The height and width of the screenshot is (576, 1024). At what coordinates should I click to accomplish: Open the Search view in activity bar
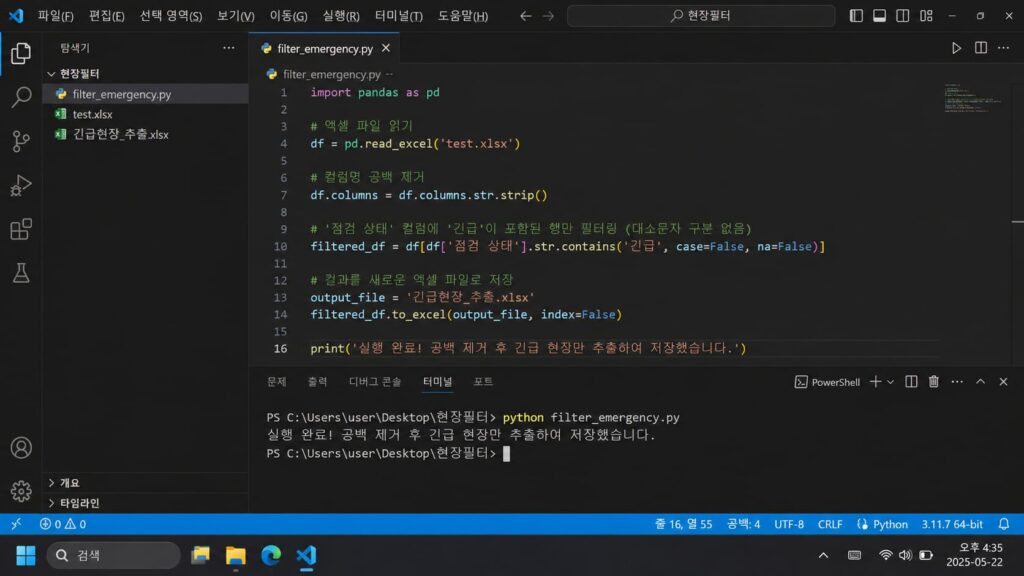pyautogui.click(x=21, y=97)
